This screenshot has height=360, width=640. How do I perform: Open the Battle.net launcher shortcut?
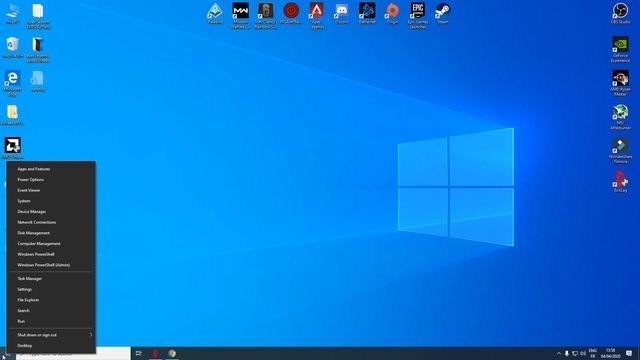[x=367, y=13]
